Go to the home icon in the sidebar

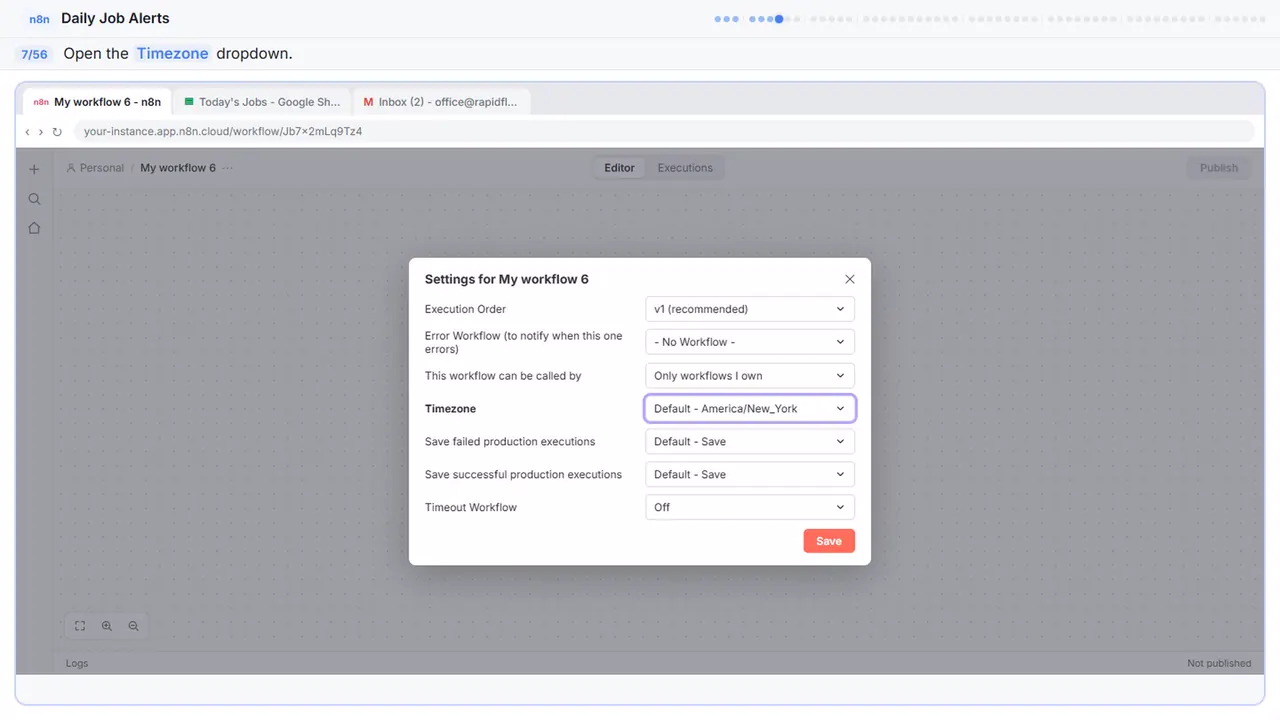pyautogui.click(x=34, y=228)
